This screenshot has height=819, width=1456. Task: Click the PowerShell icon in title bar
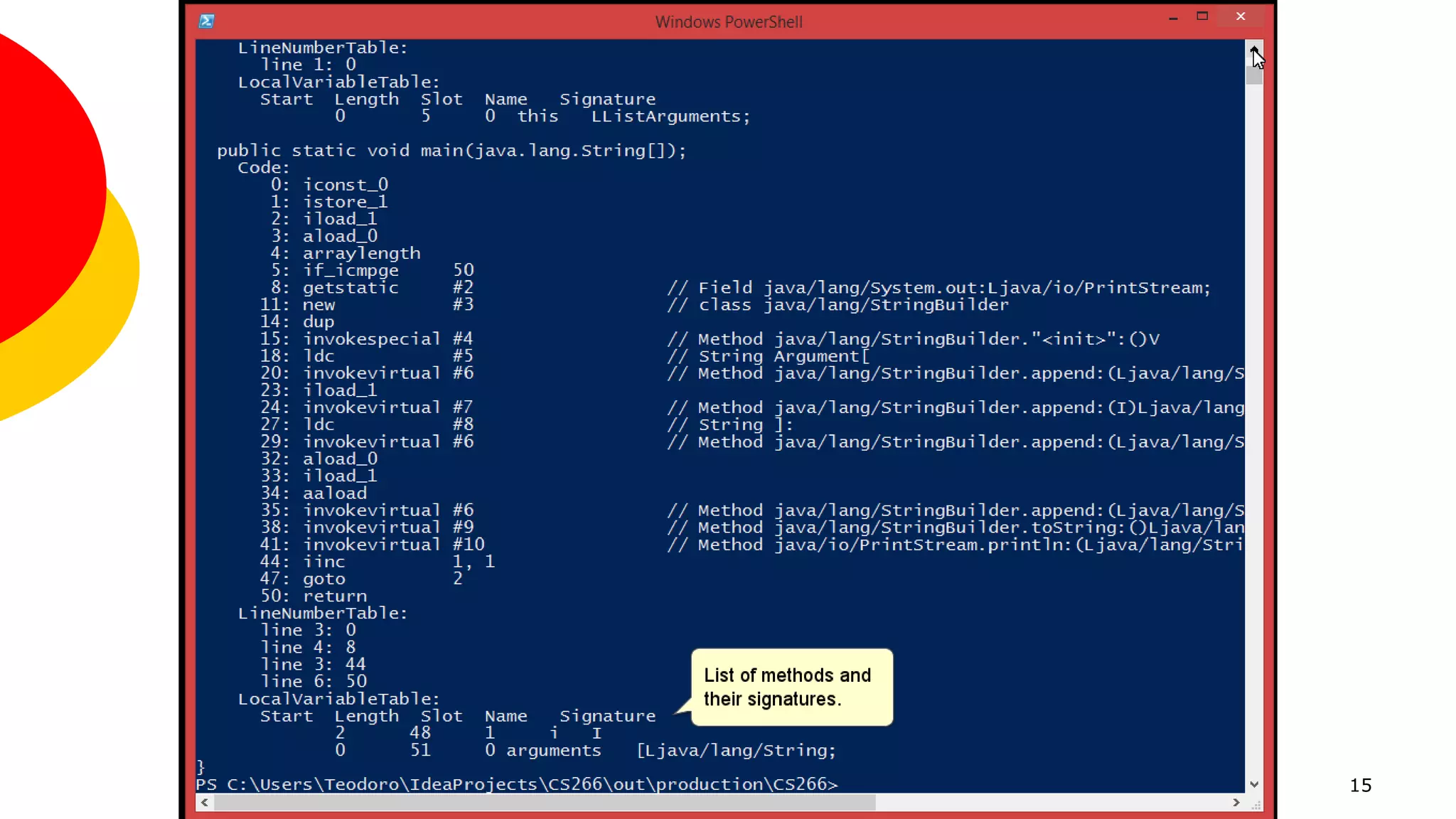[206, 21]
